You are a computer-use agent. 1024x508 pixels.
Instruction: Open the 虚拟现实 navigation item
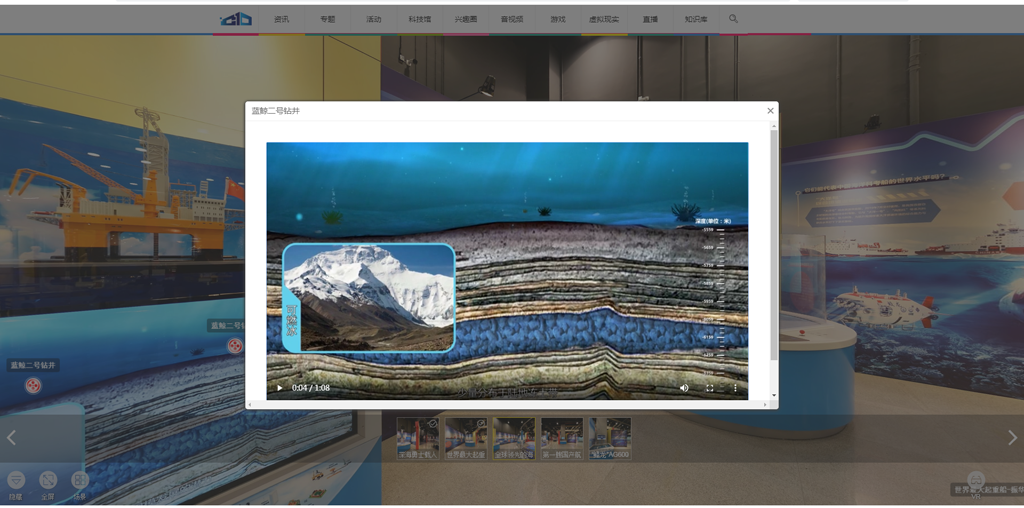tap(604, 19)
